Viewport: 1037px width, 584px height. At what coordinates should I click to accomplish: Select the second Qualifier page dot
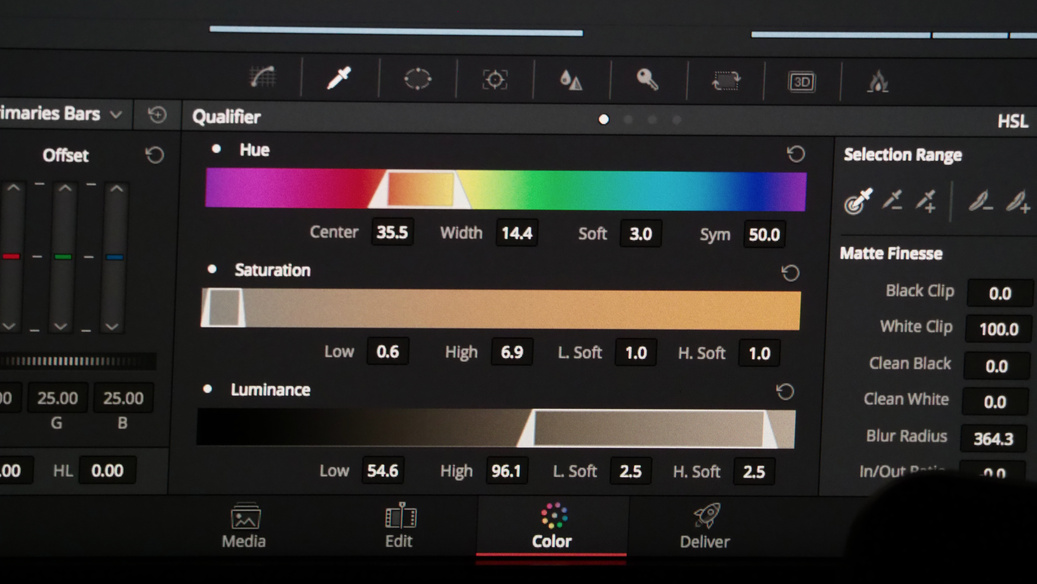tap(628, 120)
